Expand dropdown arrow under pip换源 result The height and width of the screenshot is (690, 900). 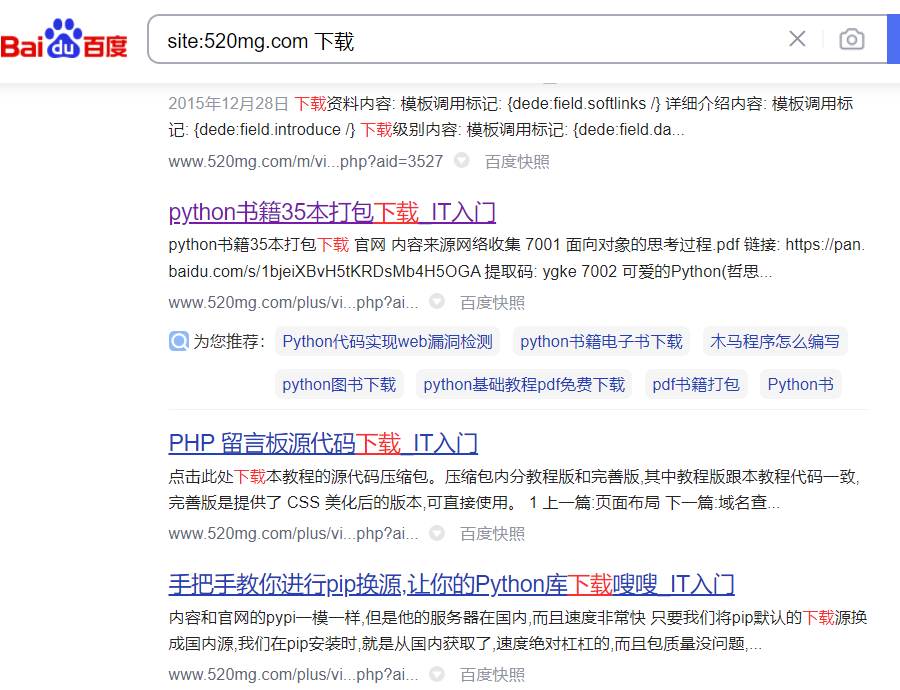437,673
